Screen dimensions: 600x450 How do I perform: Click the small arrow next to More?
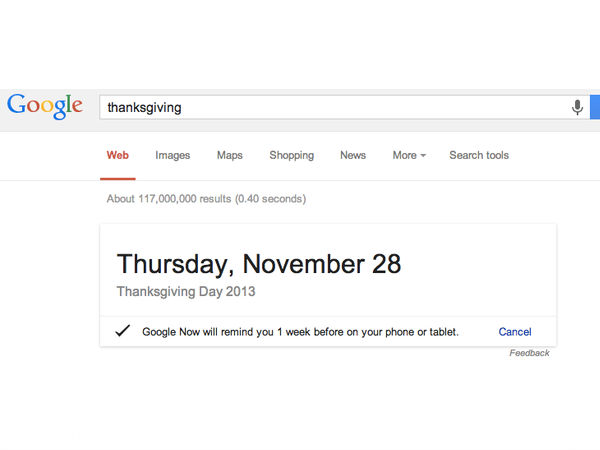coord(423,156)
